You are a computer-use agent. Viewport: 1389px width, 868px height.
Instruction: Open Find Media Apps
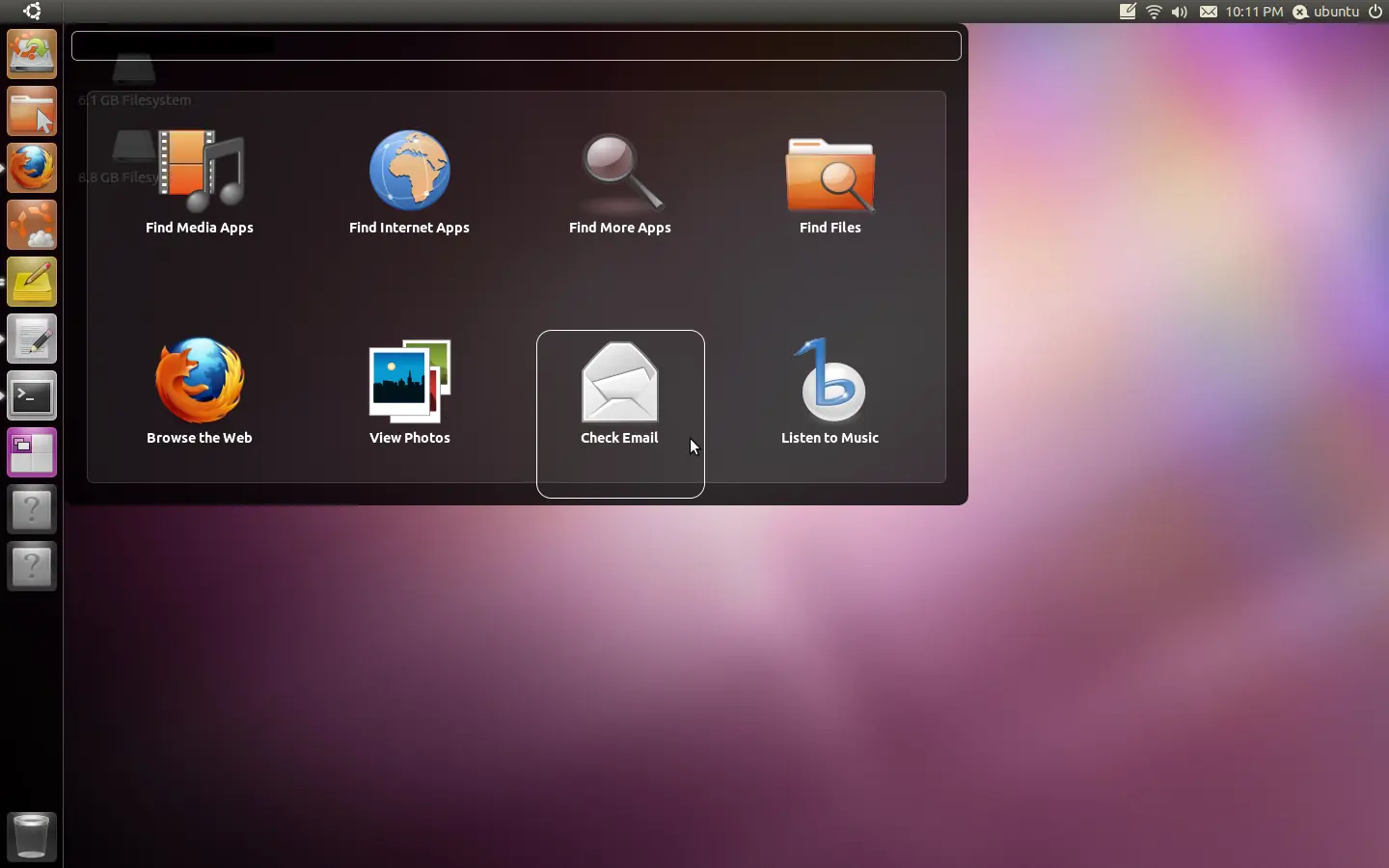[x=200, y=182]
